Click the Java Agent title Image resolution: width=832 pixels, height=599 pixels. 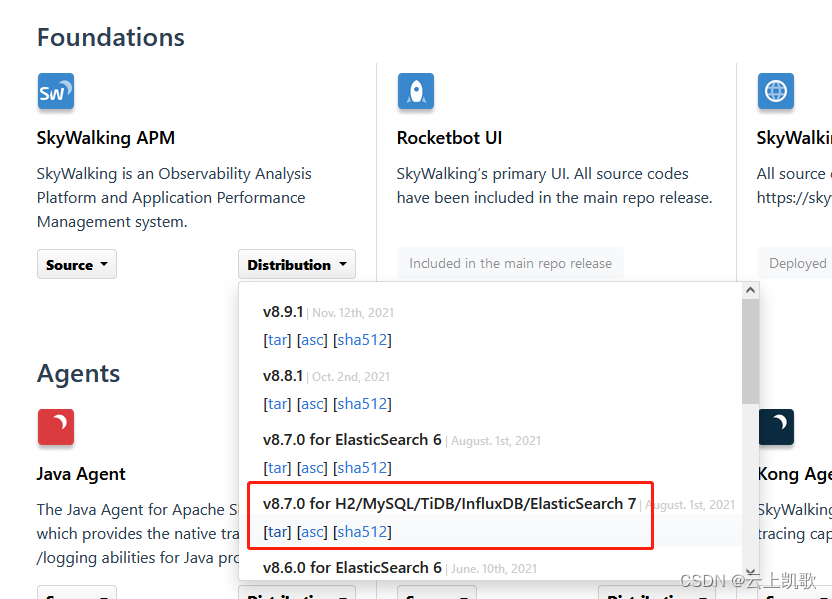tap(81, 474)
